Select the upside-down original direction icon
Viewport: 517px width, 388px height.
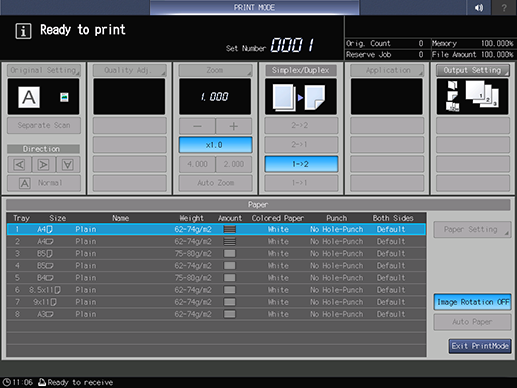pos(68,165)
